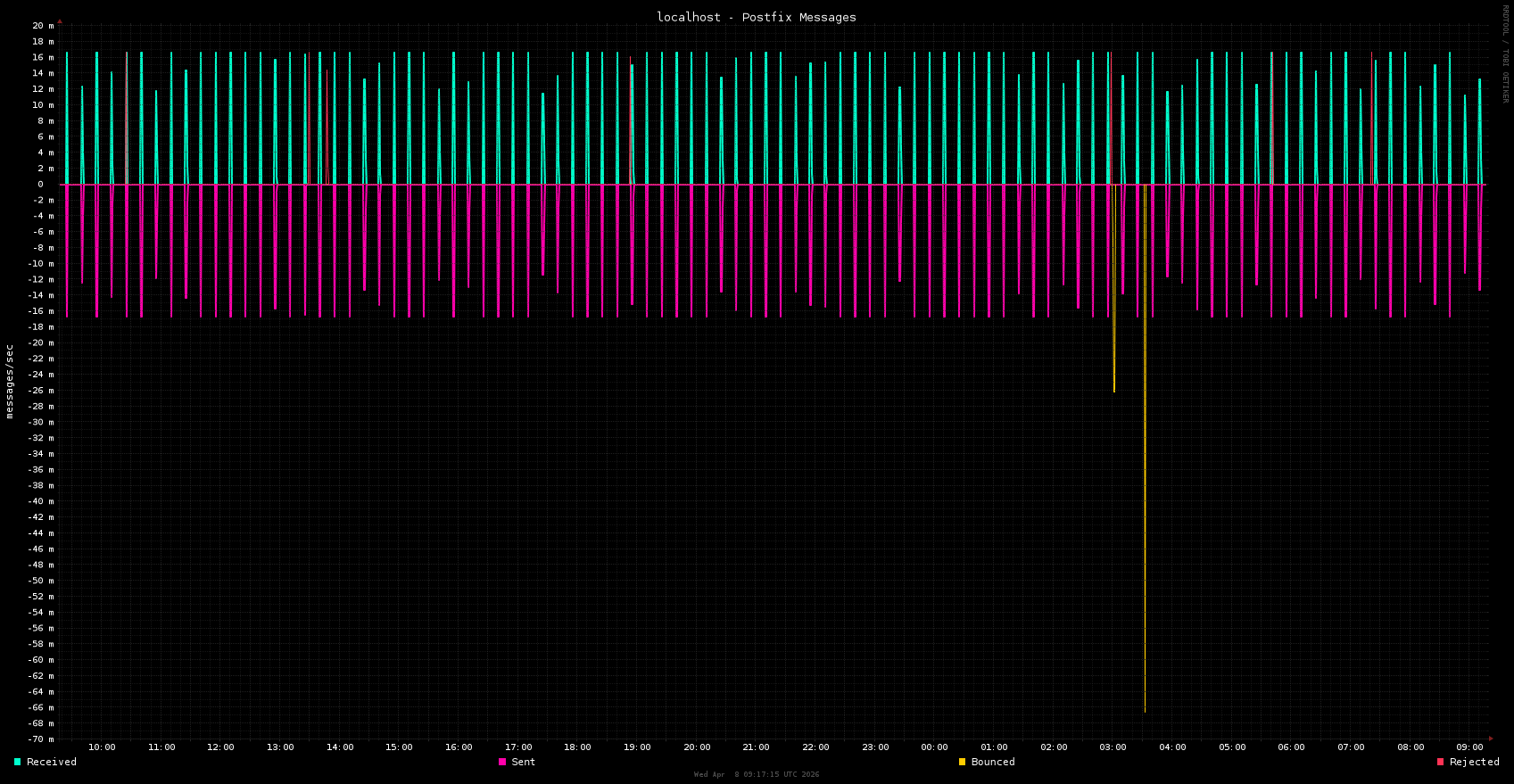Click the generation timestamp below the legend

tap(757, 774)
